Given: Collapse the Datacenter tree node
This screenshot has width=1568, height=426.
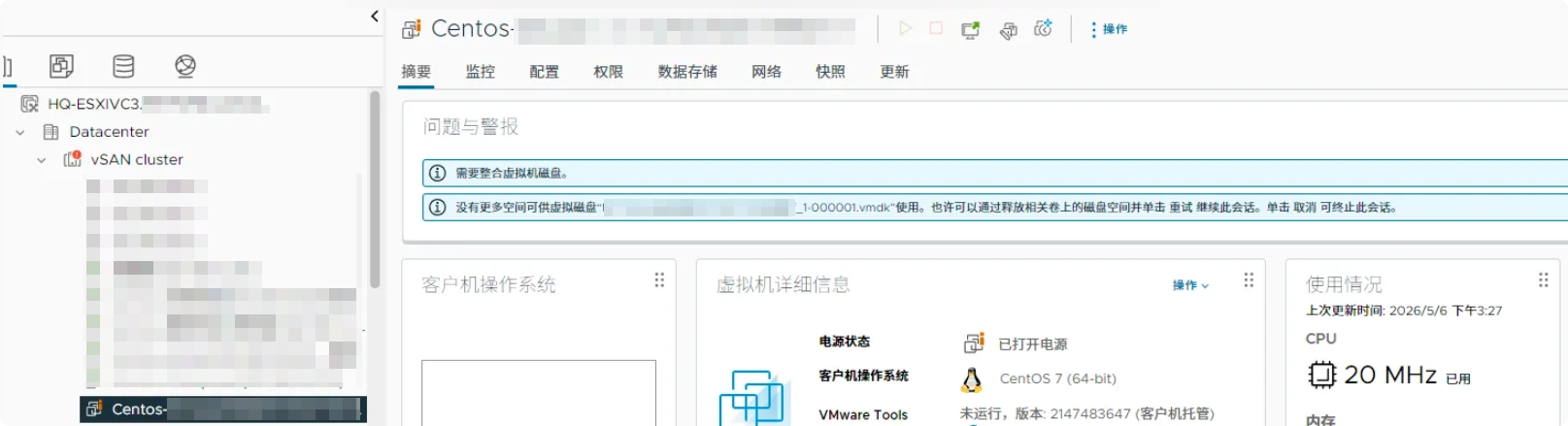Looking at the screenshot, I should pos(20,132).
